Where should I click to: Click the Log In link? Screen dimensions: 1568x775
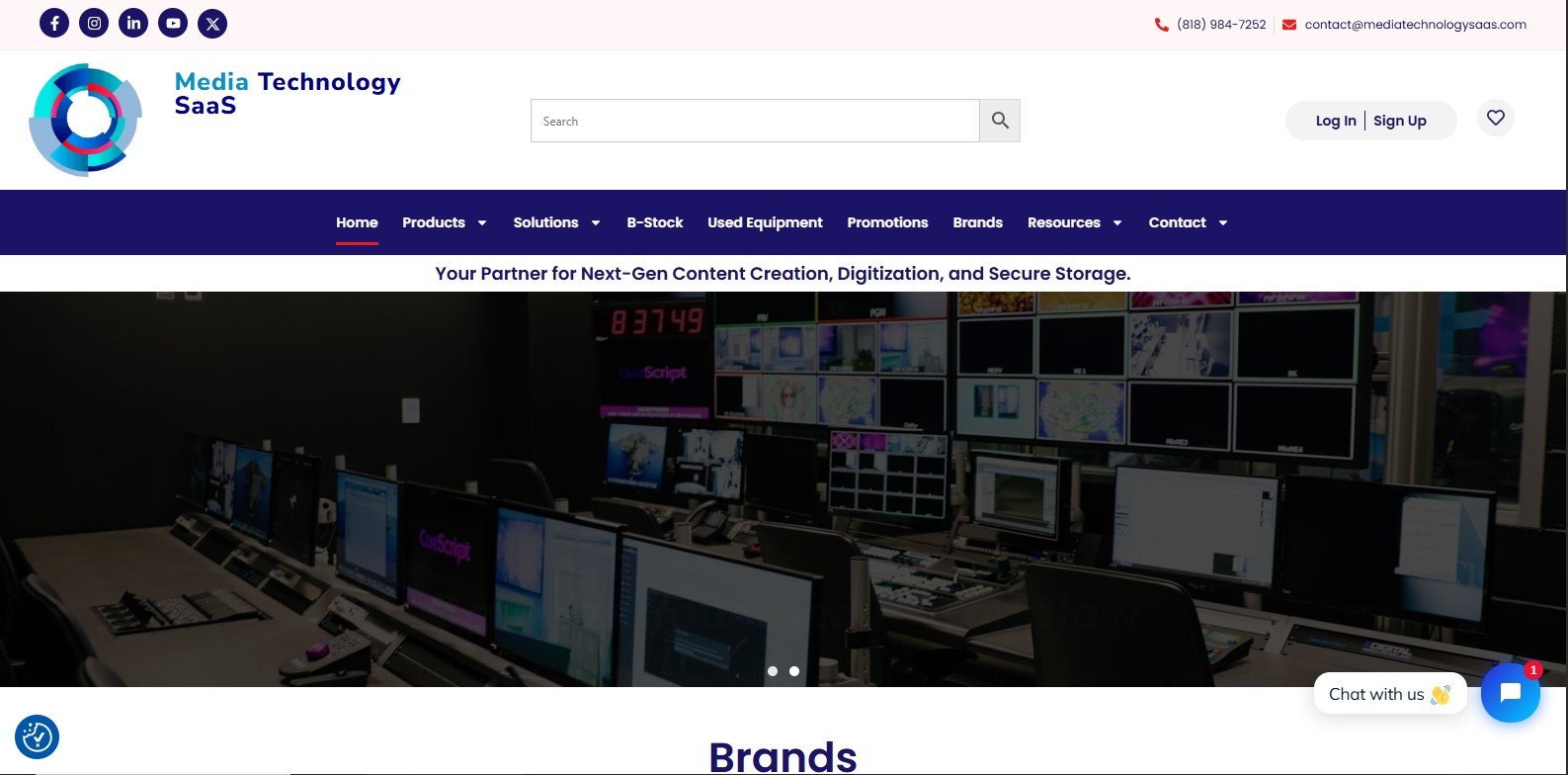click(x=1336, y=121)
